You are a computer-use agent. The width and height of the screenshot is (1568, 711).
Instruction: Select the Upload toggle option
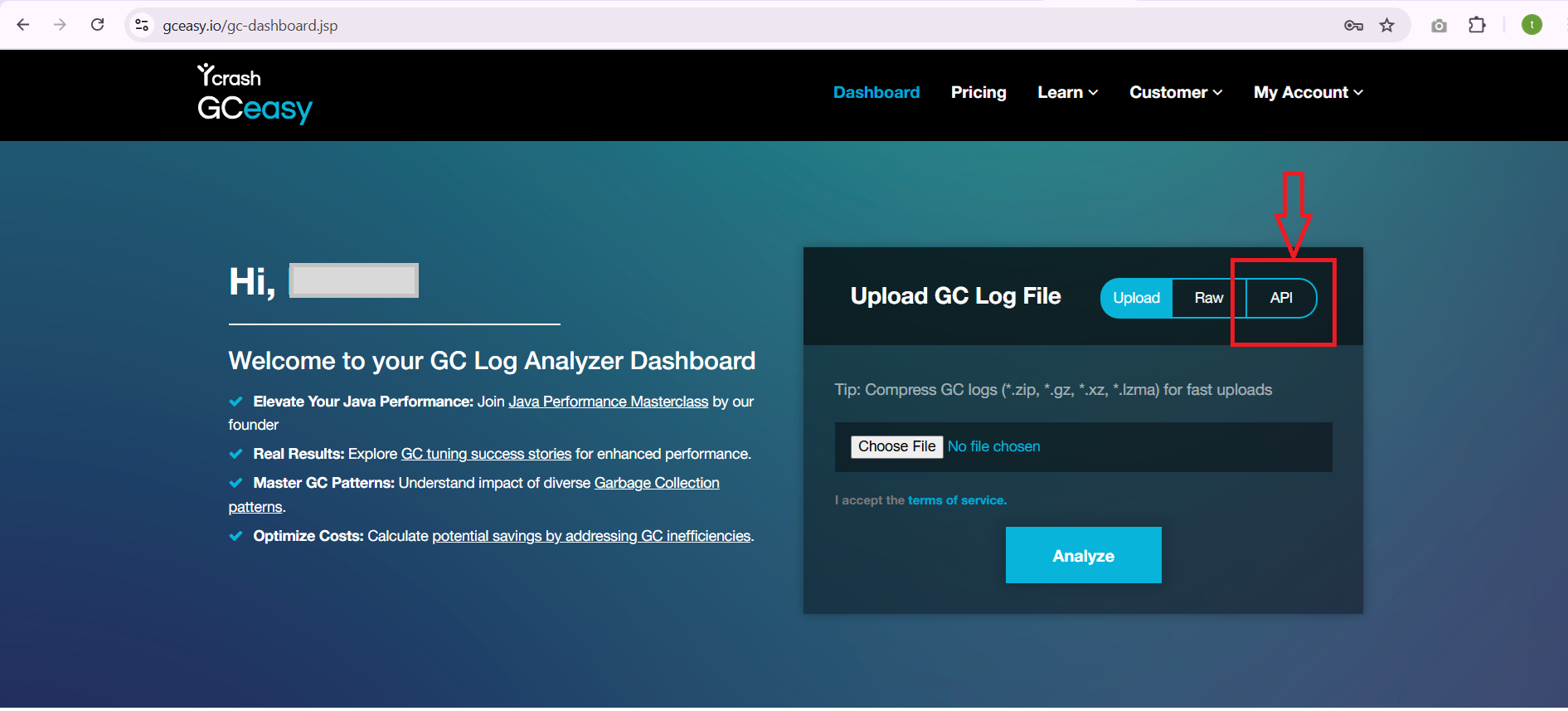(x=1136, y=298)
